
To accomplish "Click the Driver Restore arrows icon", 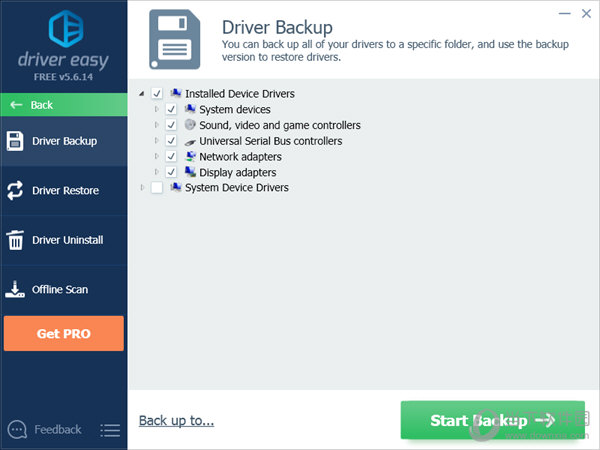I will pyautogui.click(x=15, y=190).
